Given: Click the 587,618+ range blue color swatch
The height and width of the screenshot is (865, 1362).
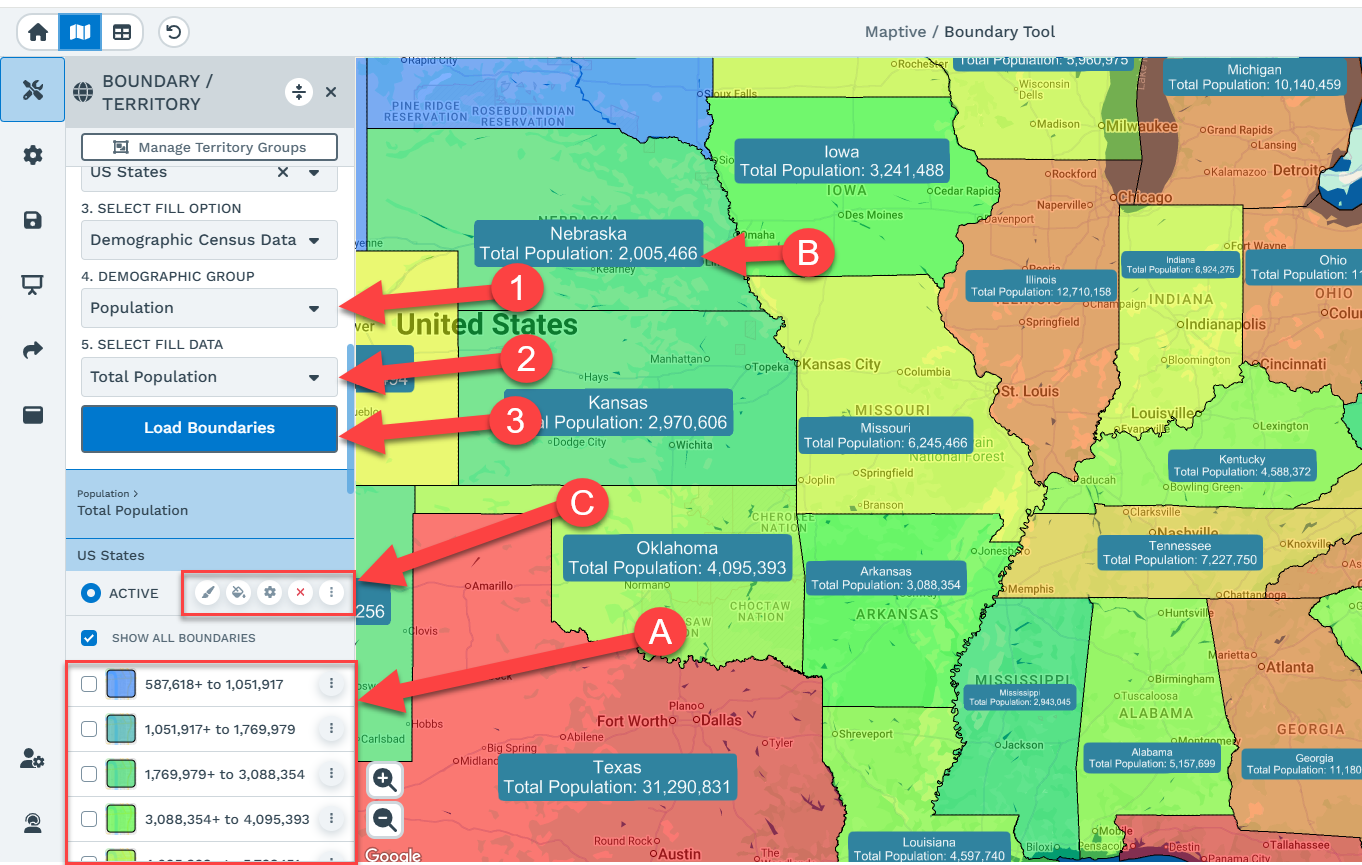Looking at the screenshot, I should [121, 684].
